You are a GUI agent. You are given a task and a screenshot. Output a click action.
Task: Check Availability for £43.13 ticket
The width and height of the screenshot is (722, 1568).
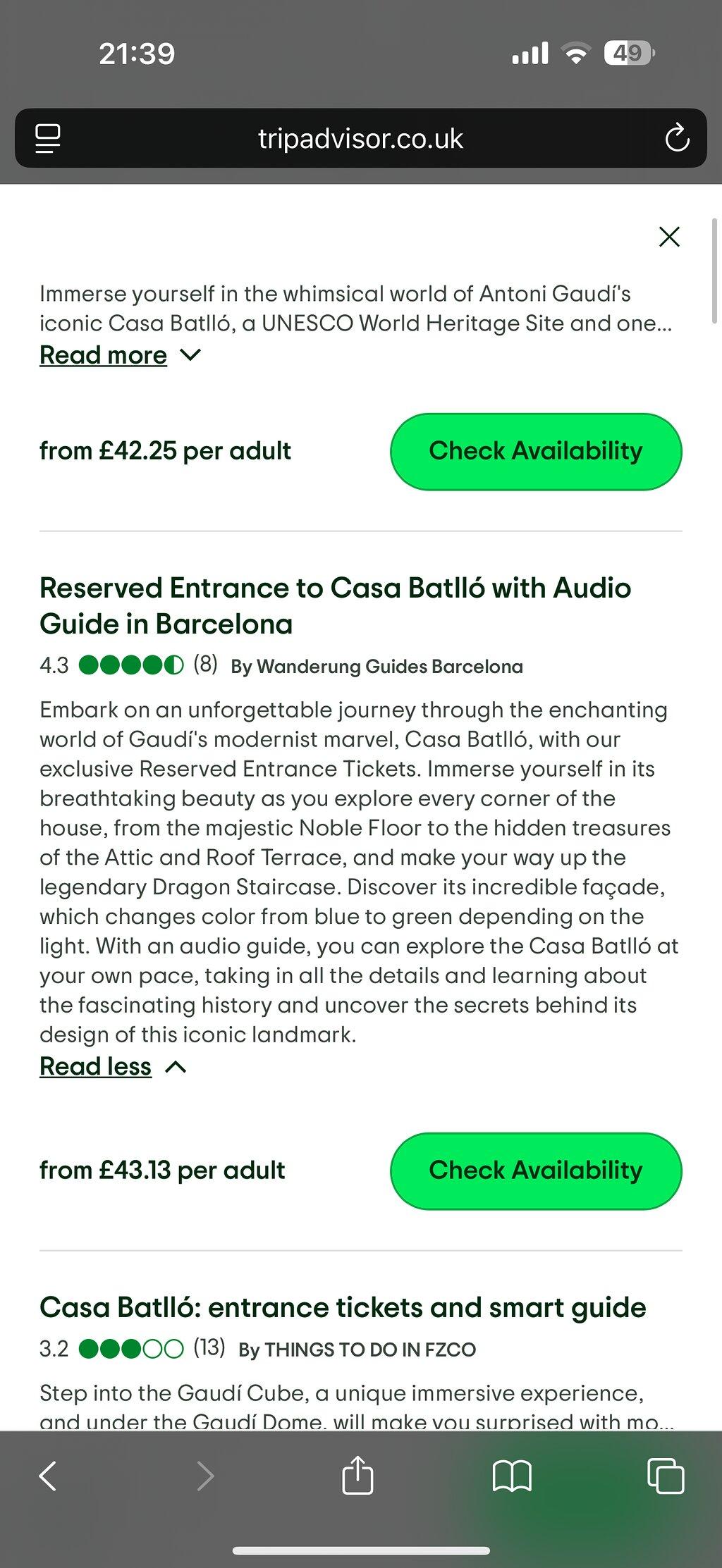(536, 1171)
